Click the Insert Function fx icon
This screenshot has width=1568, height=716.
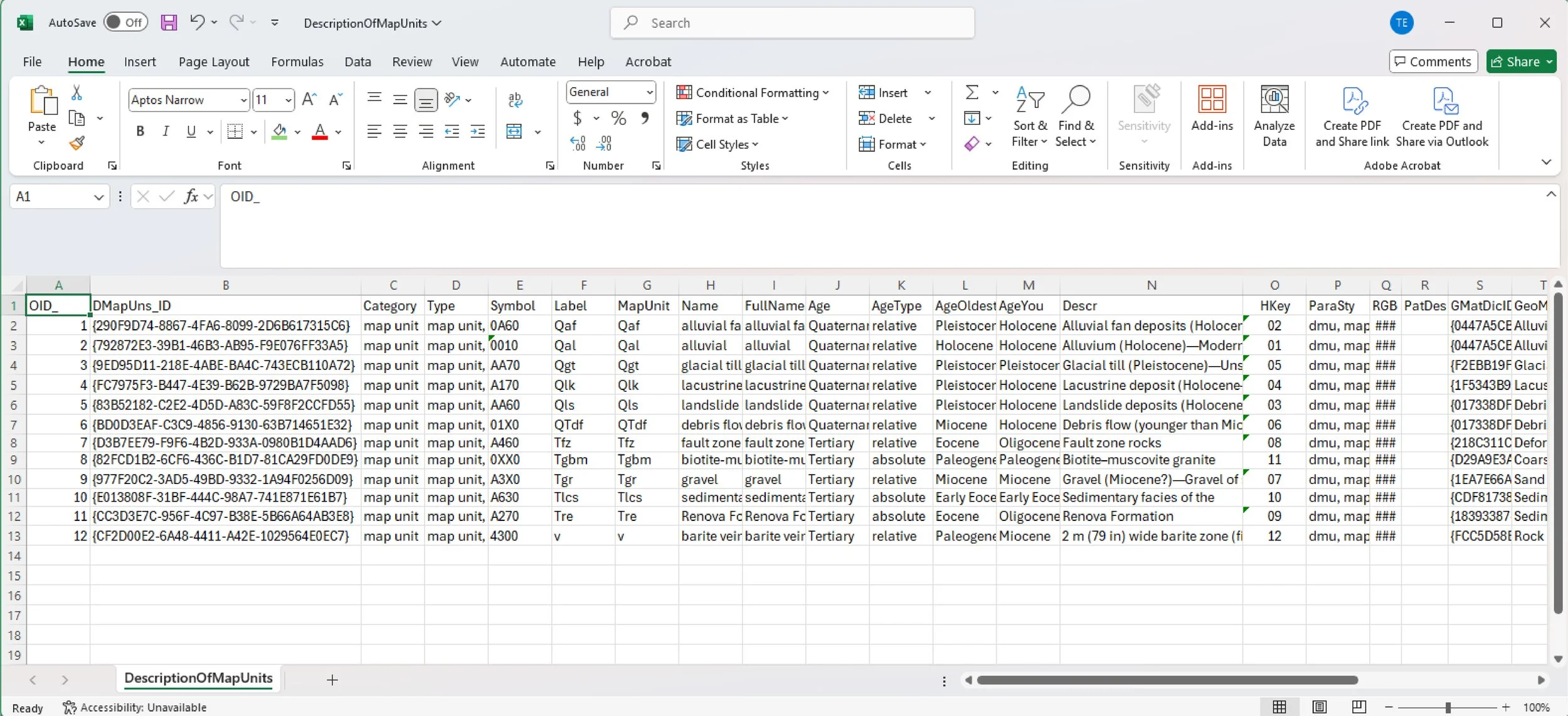tap(191, 197)
